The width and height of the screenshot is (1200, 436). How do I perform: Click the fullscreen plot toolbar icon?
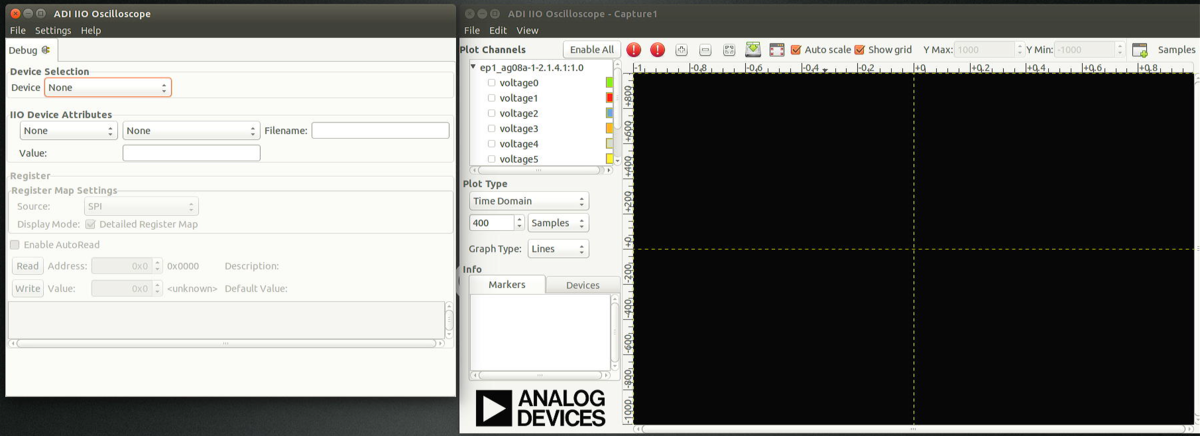(x=776, y=49)
